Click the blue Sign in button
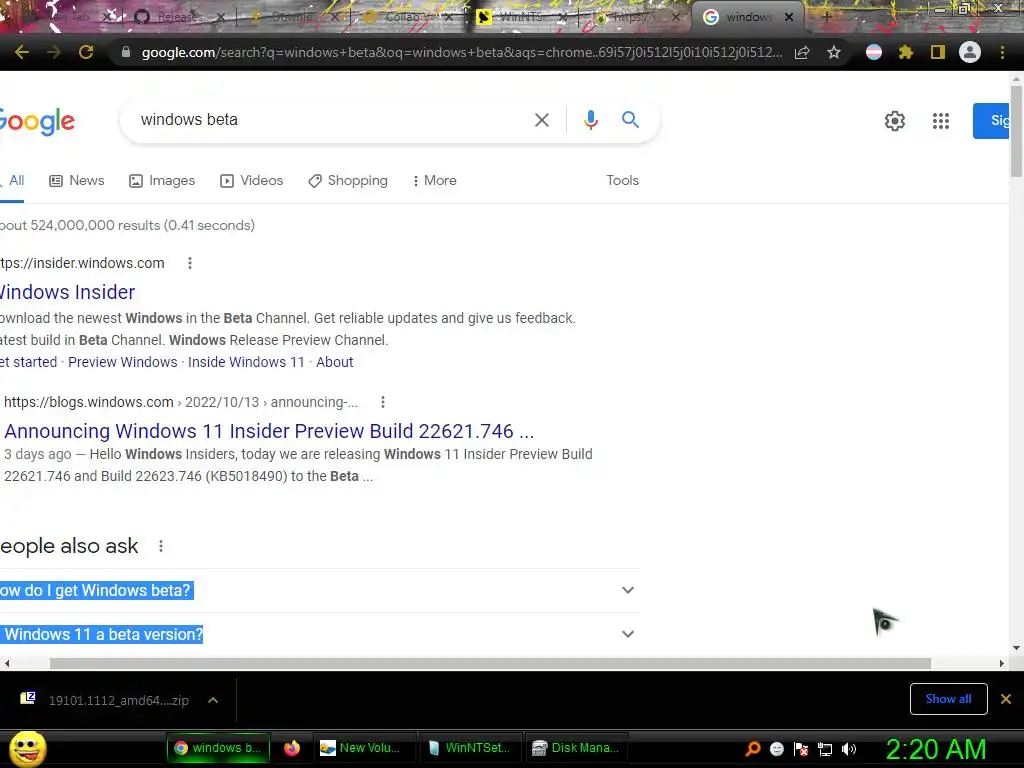 coord(991,121)
